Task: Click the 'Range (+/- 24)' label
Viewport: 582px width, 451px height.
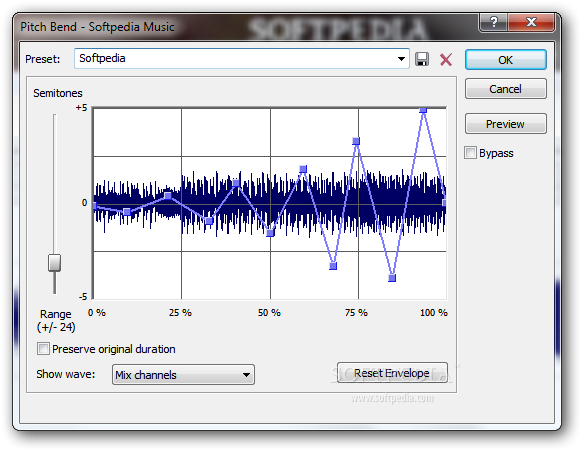Action: coord(56,321)
